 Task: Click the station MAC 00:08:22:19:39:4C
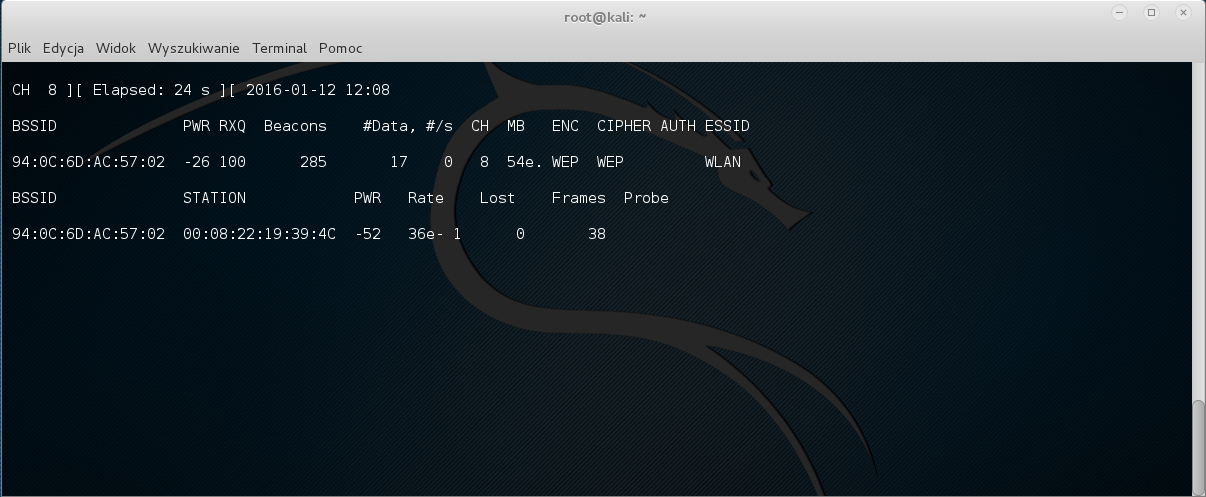point(259,234)
